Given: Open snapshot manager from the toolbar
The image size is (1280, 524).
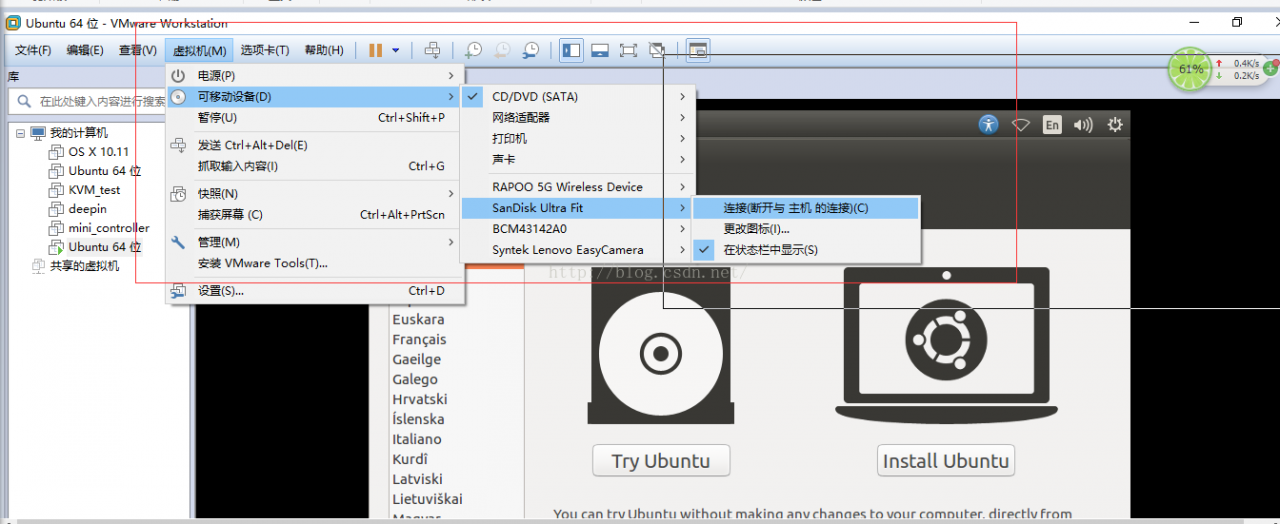Looking at the screenshot, I should tap(531, 50).
